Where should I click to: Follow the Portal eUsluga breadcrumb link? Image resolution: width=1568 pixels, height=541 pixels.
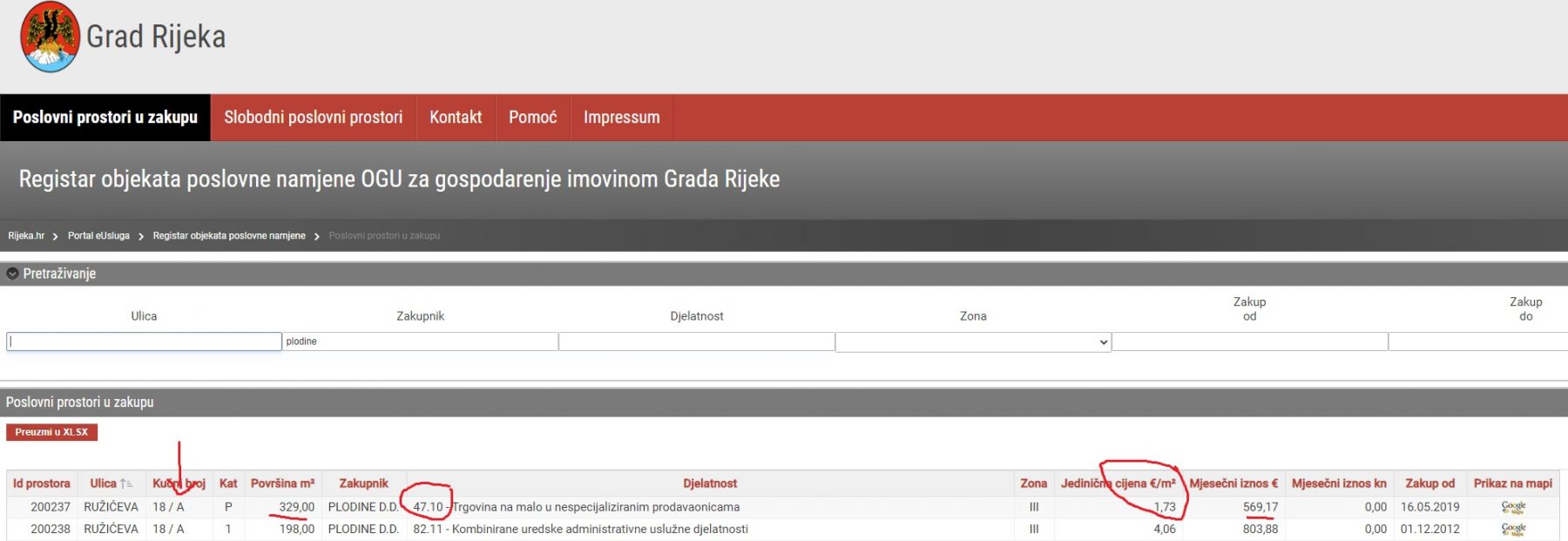coord(98,236)
